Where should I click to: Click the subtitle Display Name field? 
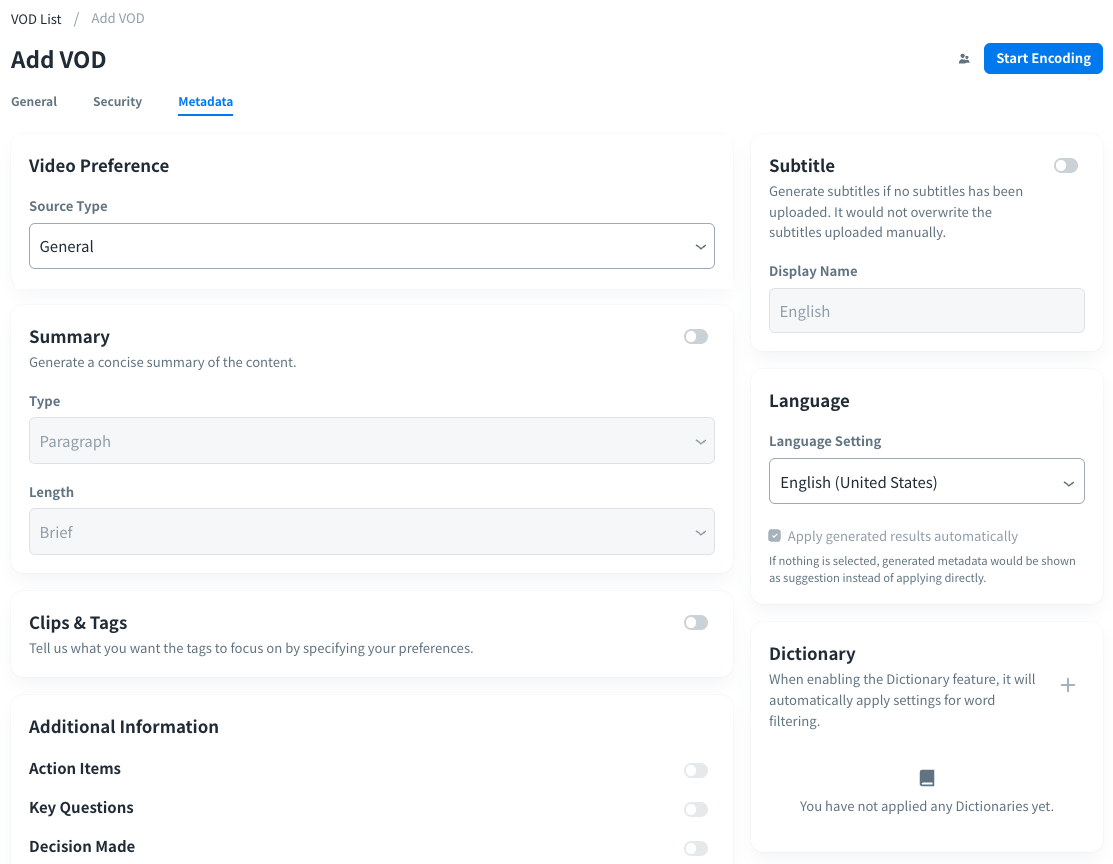click(926, 311)
